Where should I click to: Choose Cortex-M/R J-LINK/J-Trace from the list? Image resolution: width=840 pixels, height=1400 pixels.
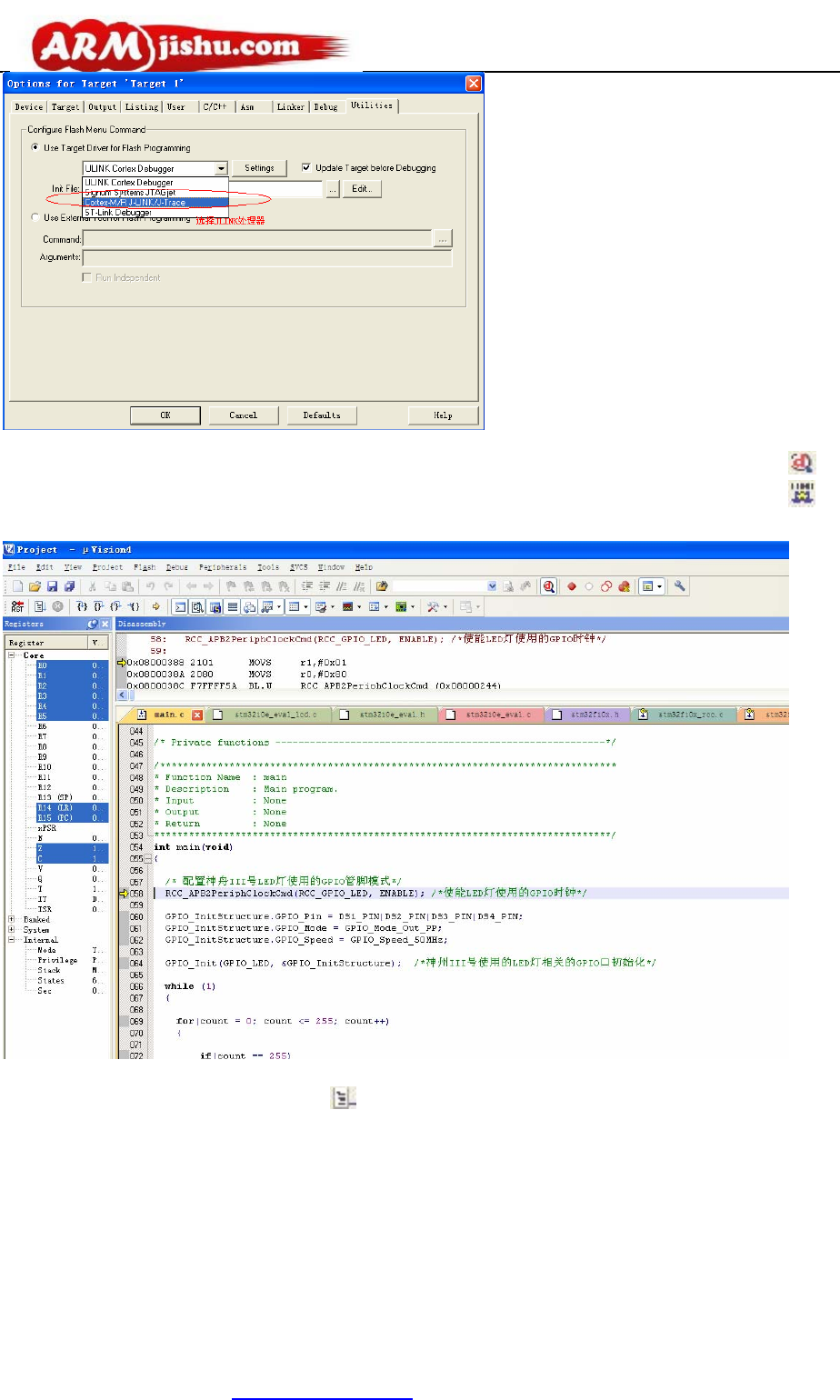click(x=155, y=203)
